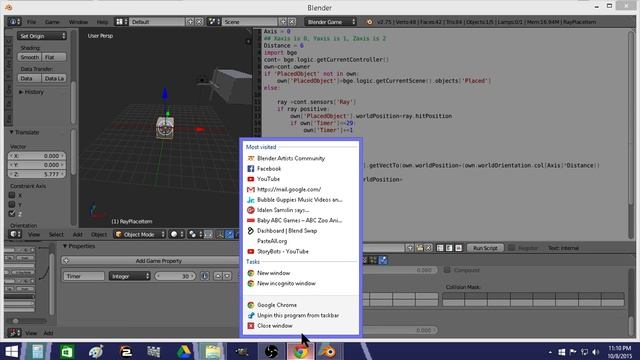The width and height of the screenshot is (640, 360).
Task: Toggle word wrap in text editor
Action: click(449, 248)
